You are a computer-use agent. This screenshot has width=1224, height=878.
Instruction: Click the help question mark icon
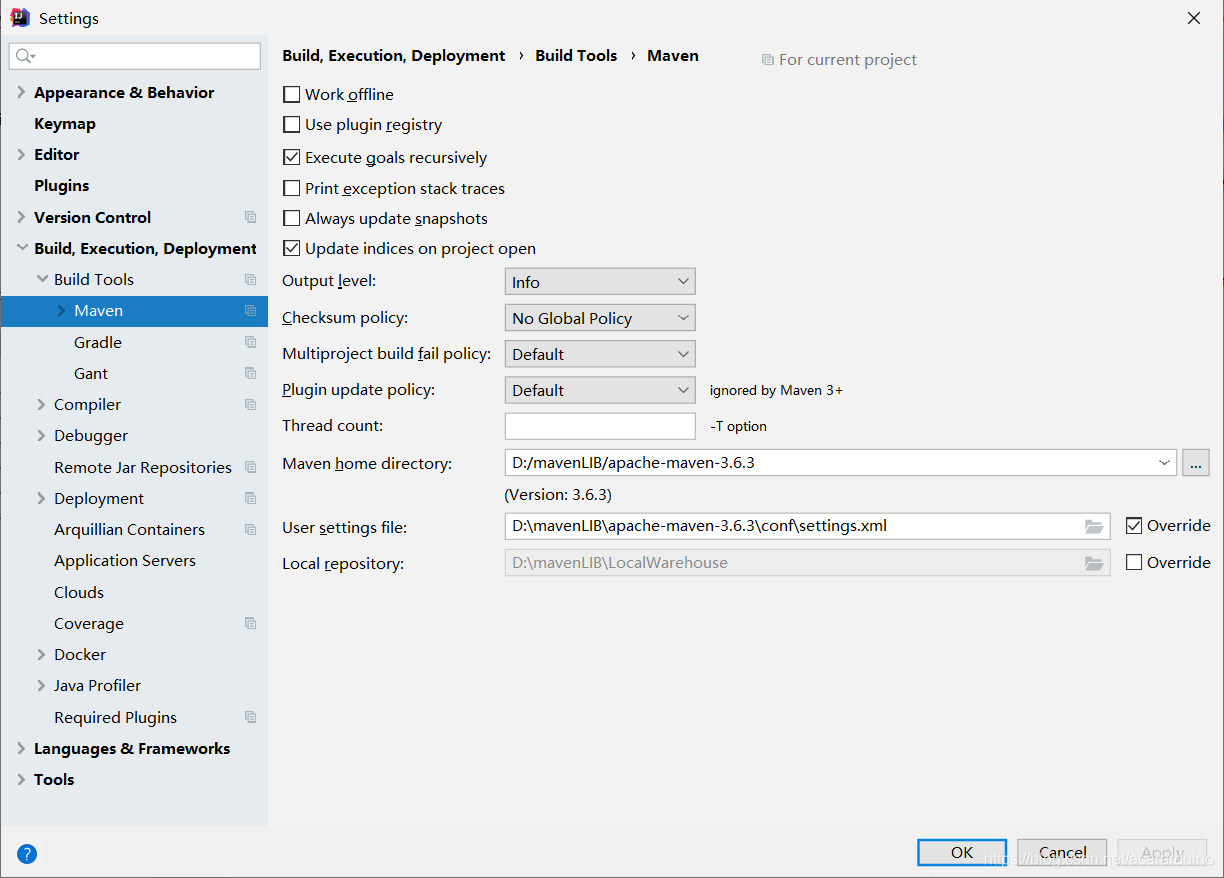[27, 854]
